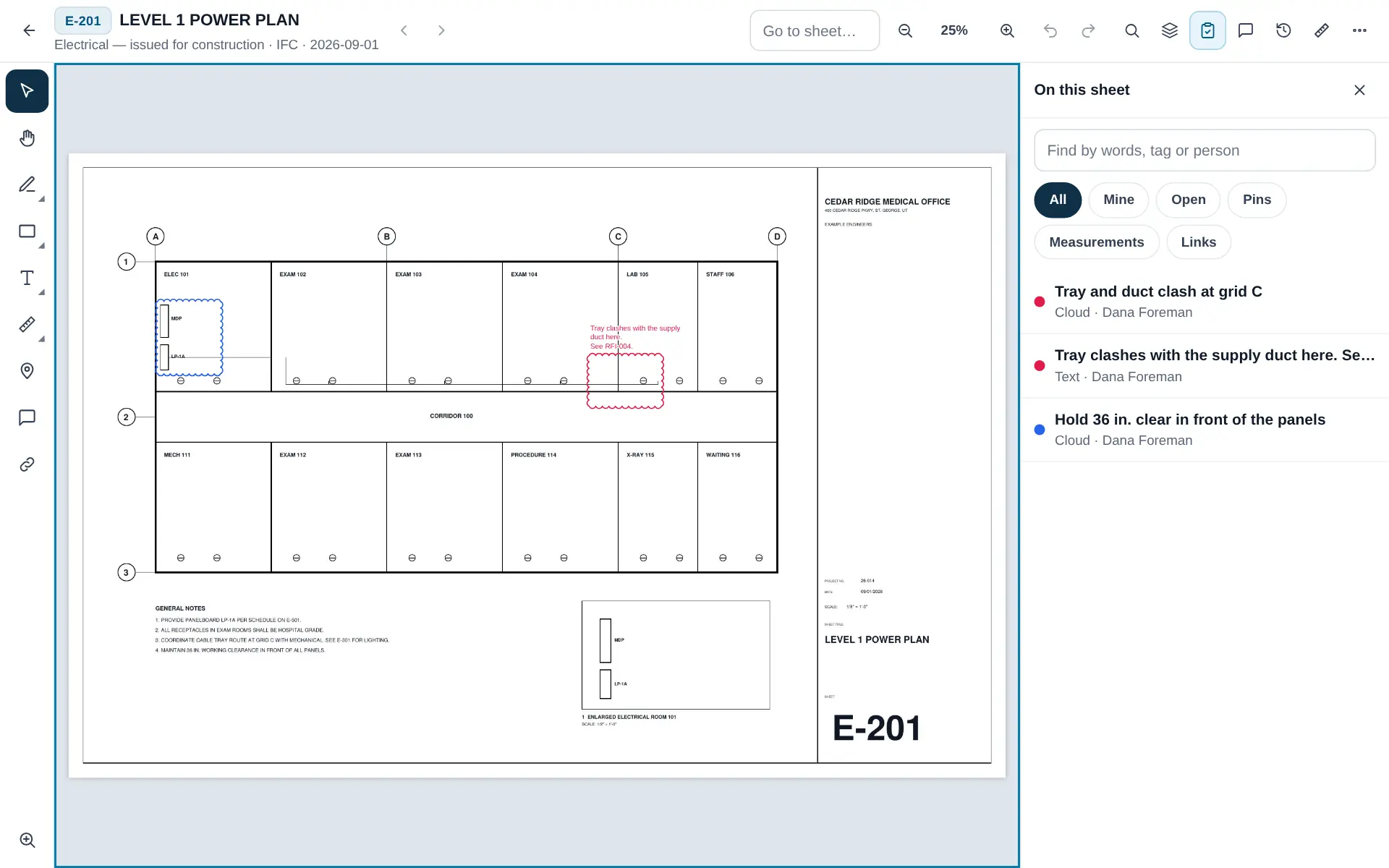Click the 'CORRIDOR 100' room label
Image resolution: width=1389 pixels, height=868 pixels.
[451, 416]
